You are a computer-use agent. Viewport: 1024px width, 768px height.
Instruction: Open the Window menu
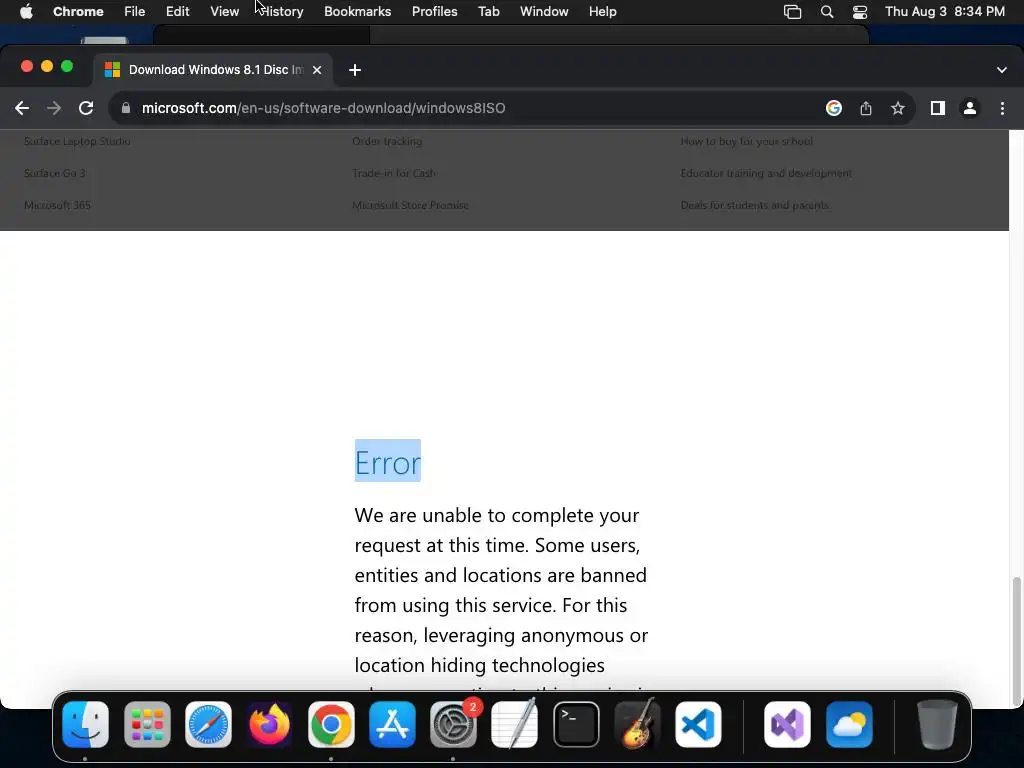pos(544,12)
